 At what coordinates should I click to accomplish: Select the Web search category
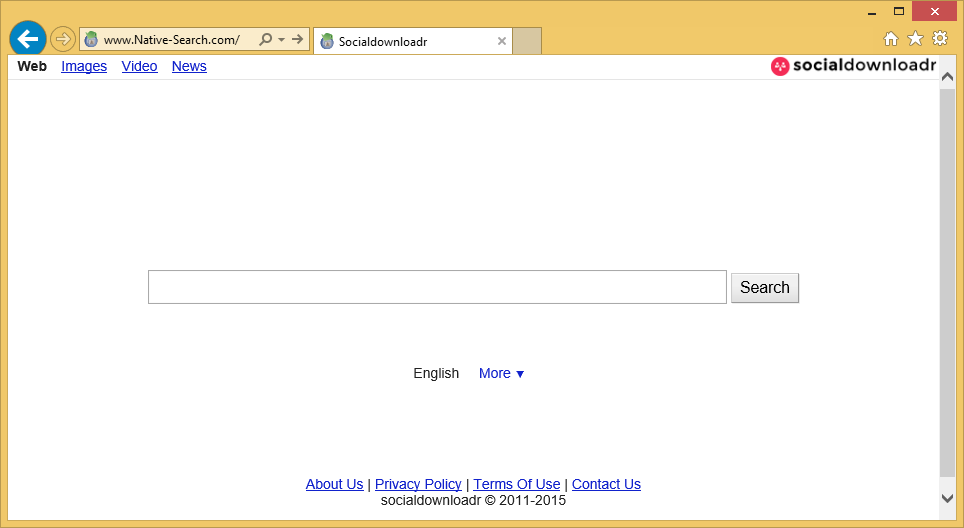coord(32,66)
